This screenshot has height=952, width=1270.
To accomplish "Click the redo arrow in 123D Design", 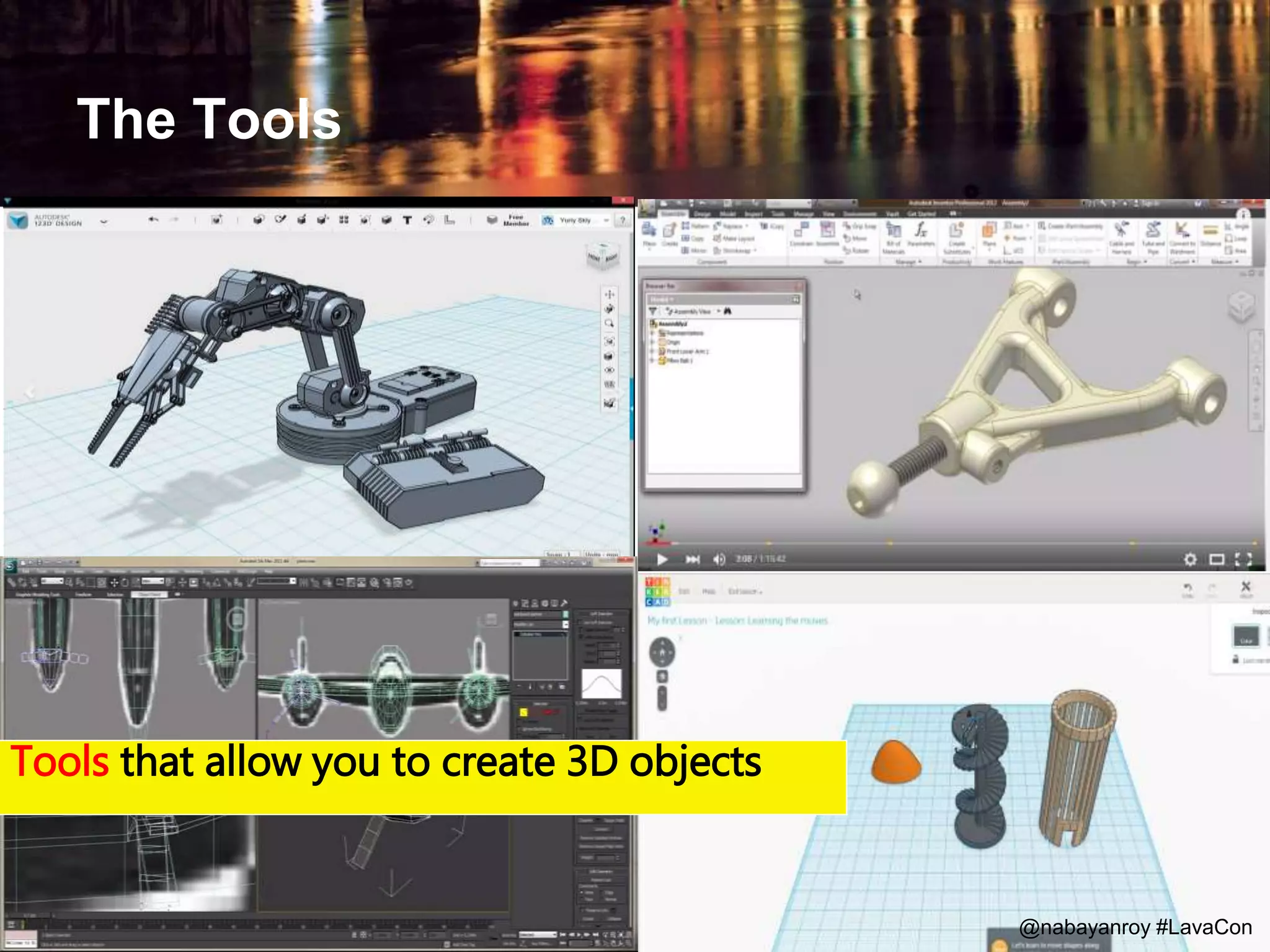I will [174, 219].
